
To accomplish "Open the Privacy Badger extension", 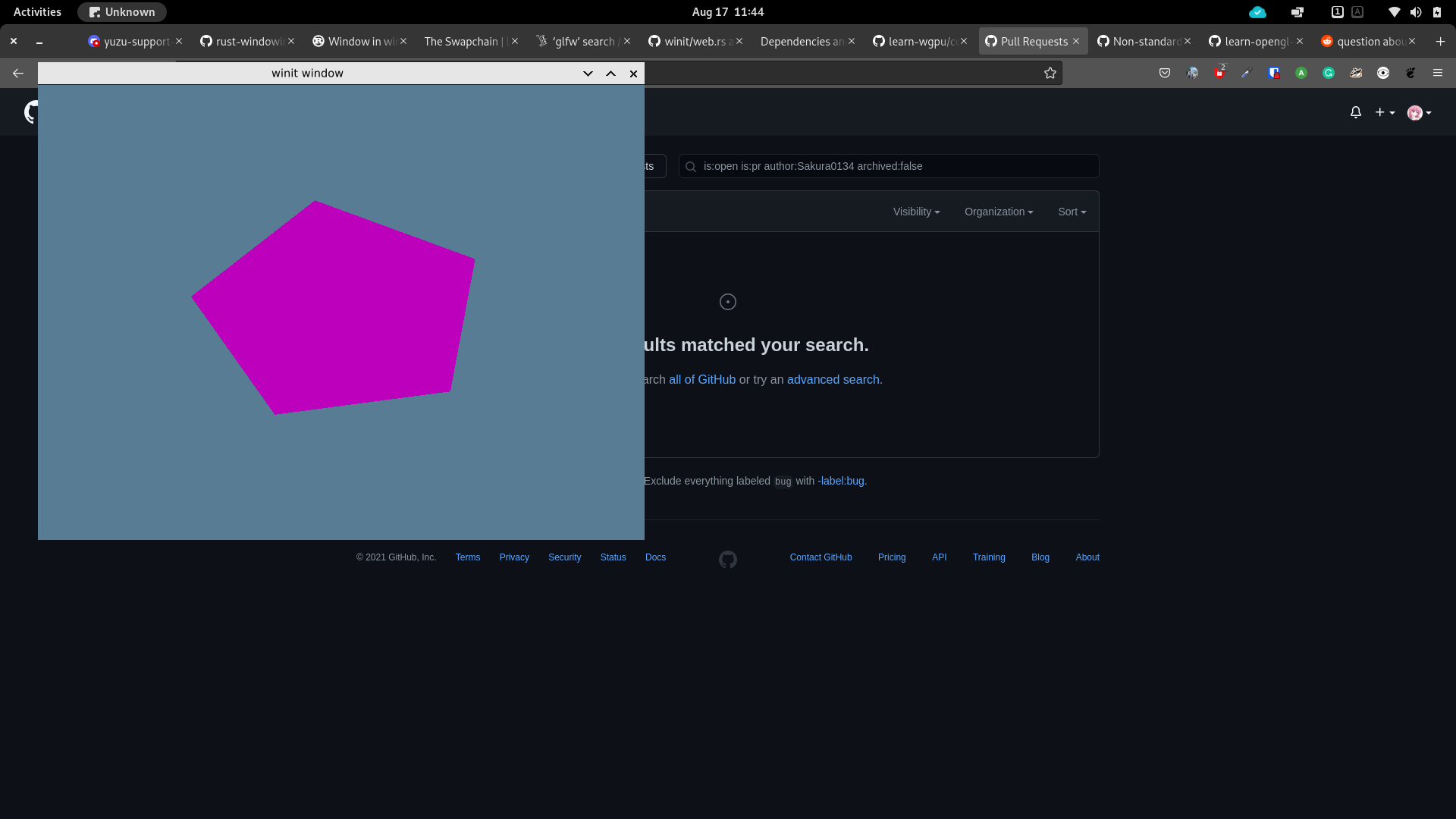I will pos(1357,72).
